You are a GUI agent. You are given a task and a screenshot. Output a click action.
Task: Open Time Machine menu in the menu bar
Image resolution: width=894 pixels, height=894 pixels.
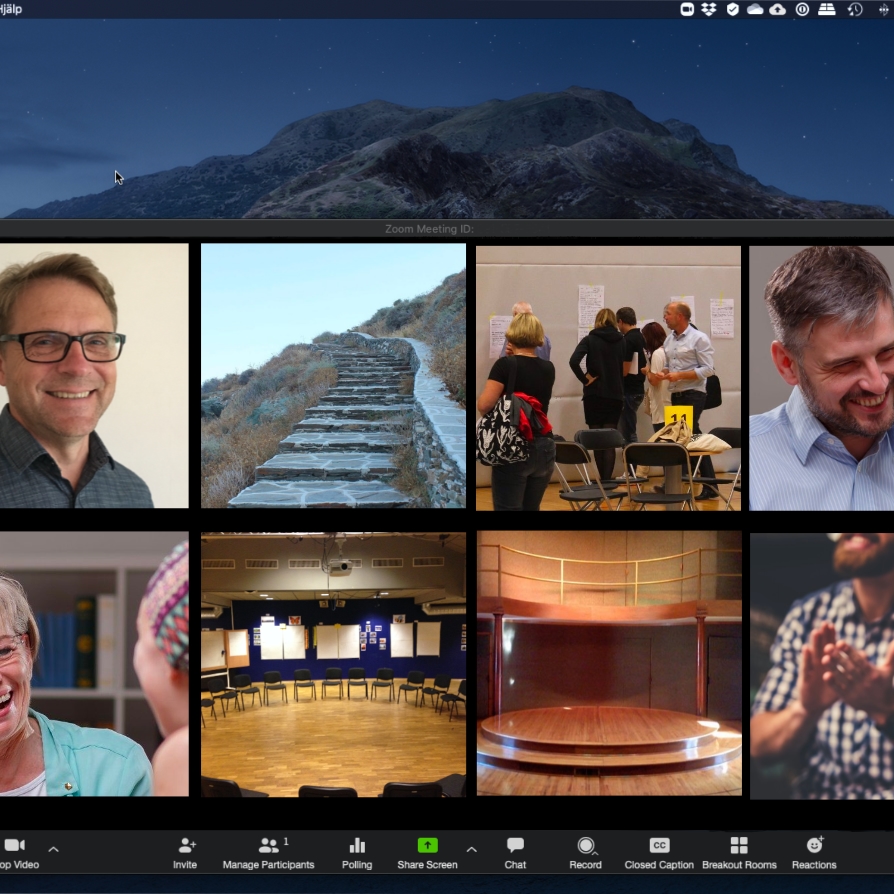855,9
